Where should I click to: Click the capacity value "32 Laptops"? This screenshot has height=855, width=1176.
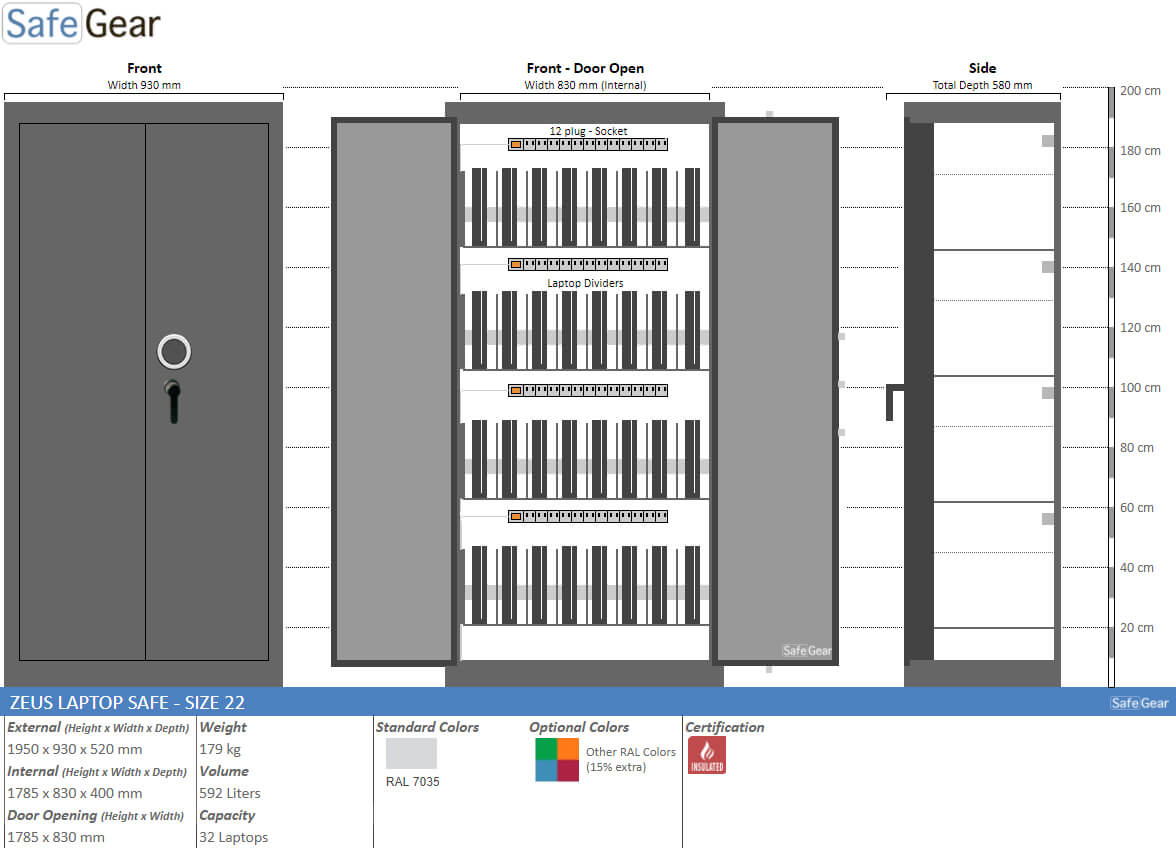pos(233,837)
